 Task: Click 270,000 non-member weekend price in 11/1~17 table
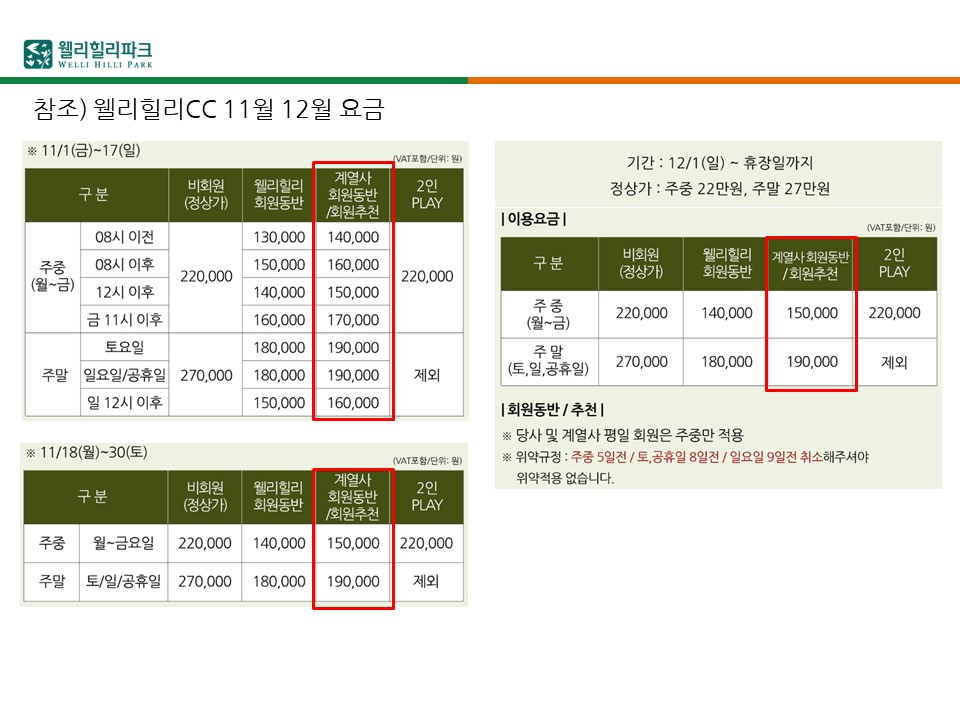coord(206,375)
